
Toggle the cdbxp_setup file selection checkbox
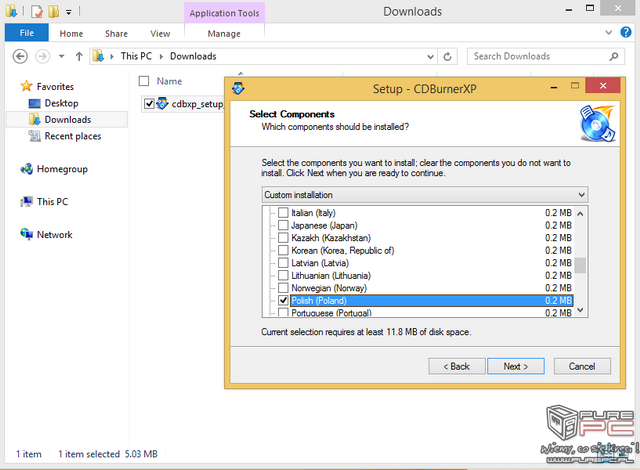point(149,104)
